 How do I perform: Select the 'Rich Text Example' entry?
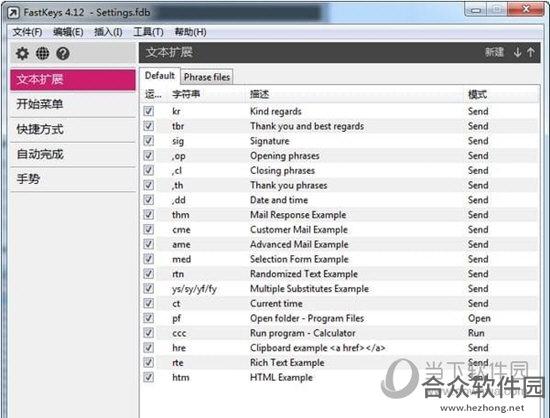click(287, 363)
